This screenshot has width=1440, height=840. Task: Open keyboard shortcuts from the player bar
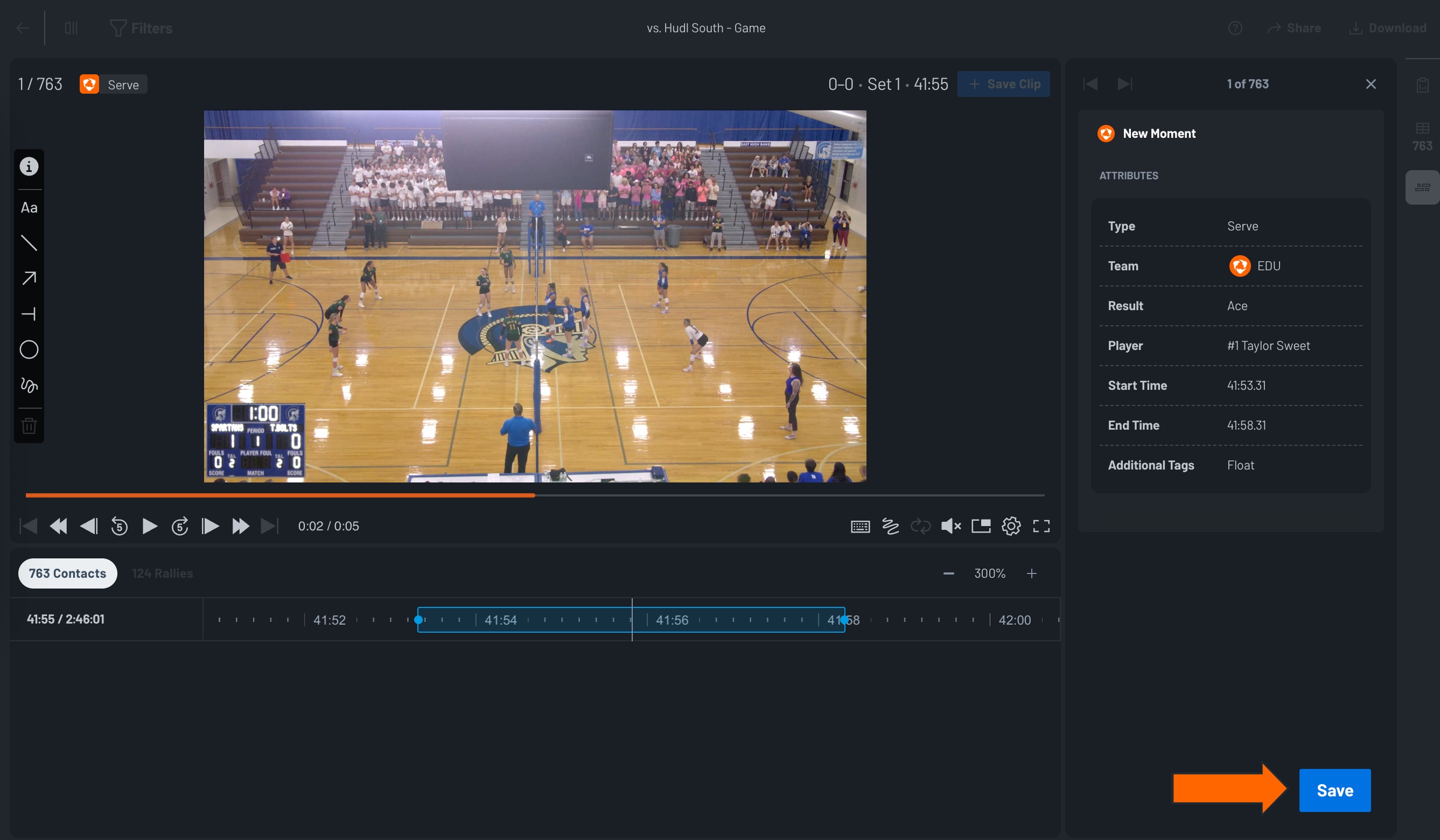(861, 526)
